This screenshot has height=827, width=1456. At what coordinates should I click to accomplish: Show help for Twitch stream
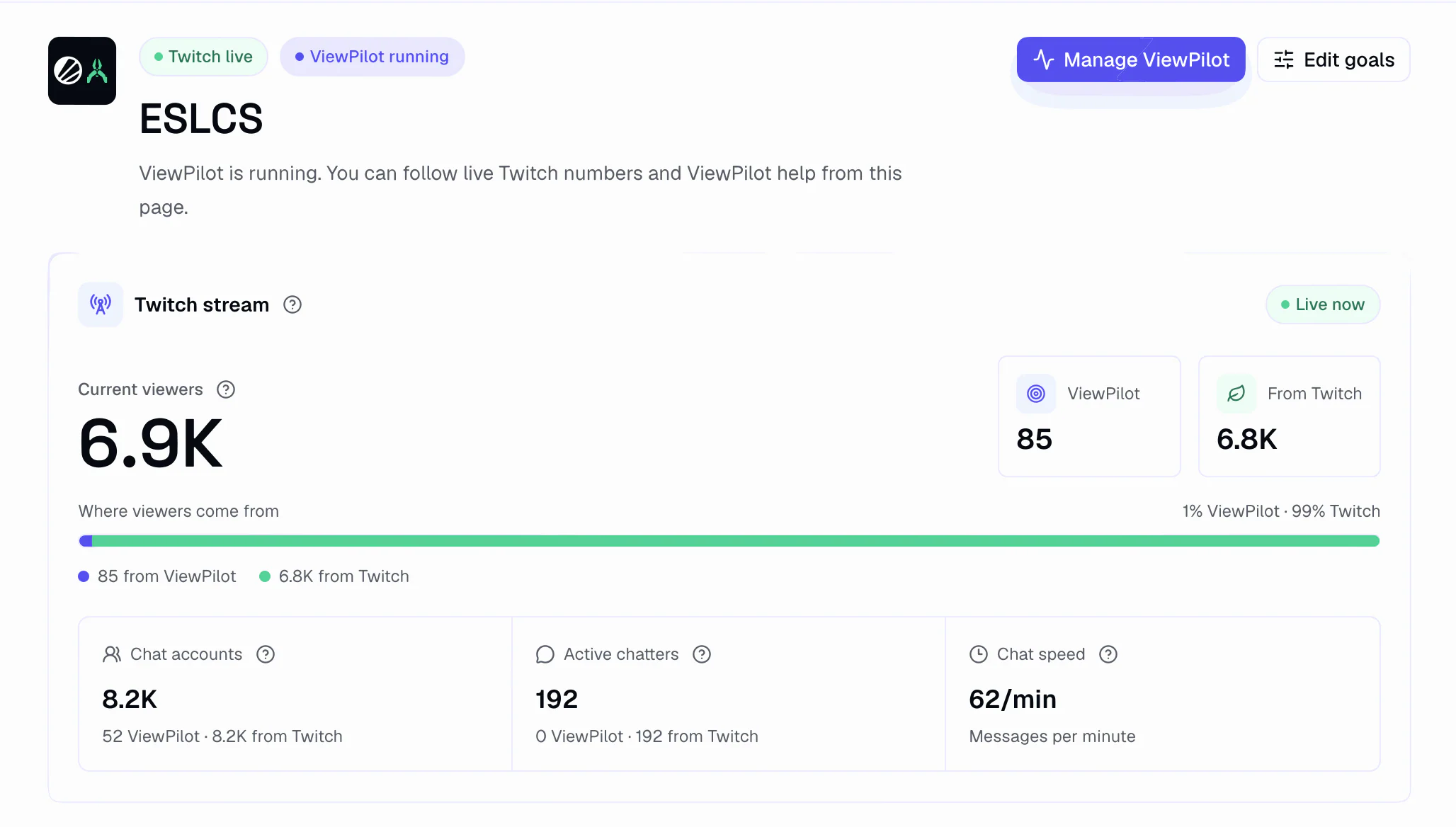coord(292,304)
